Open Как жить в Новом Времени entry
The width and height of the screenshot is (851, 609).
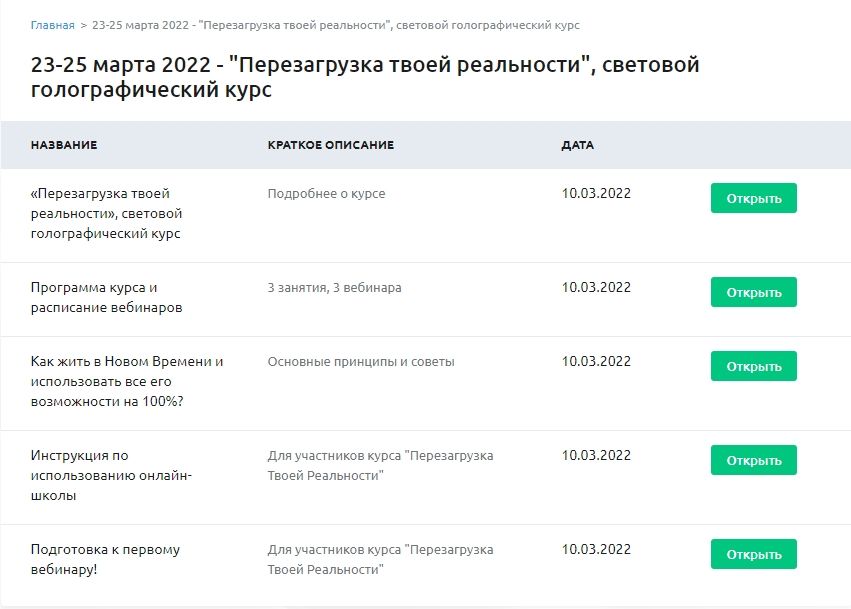(753, 366)
